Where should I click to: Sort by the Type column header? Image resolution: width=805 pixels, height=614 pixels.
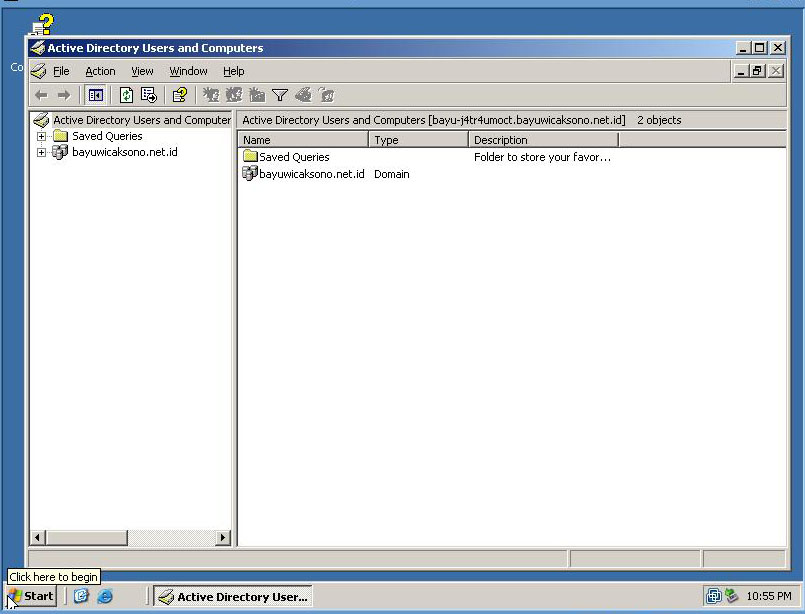pyautogui.click(x=418, y=140)
